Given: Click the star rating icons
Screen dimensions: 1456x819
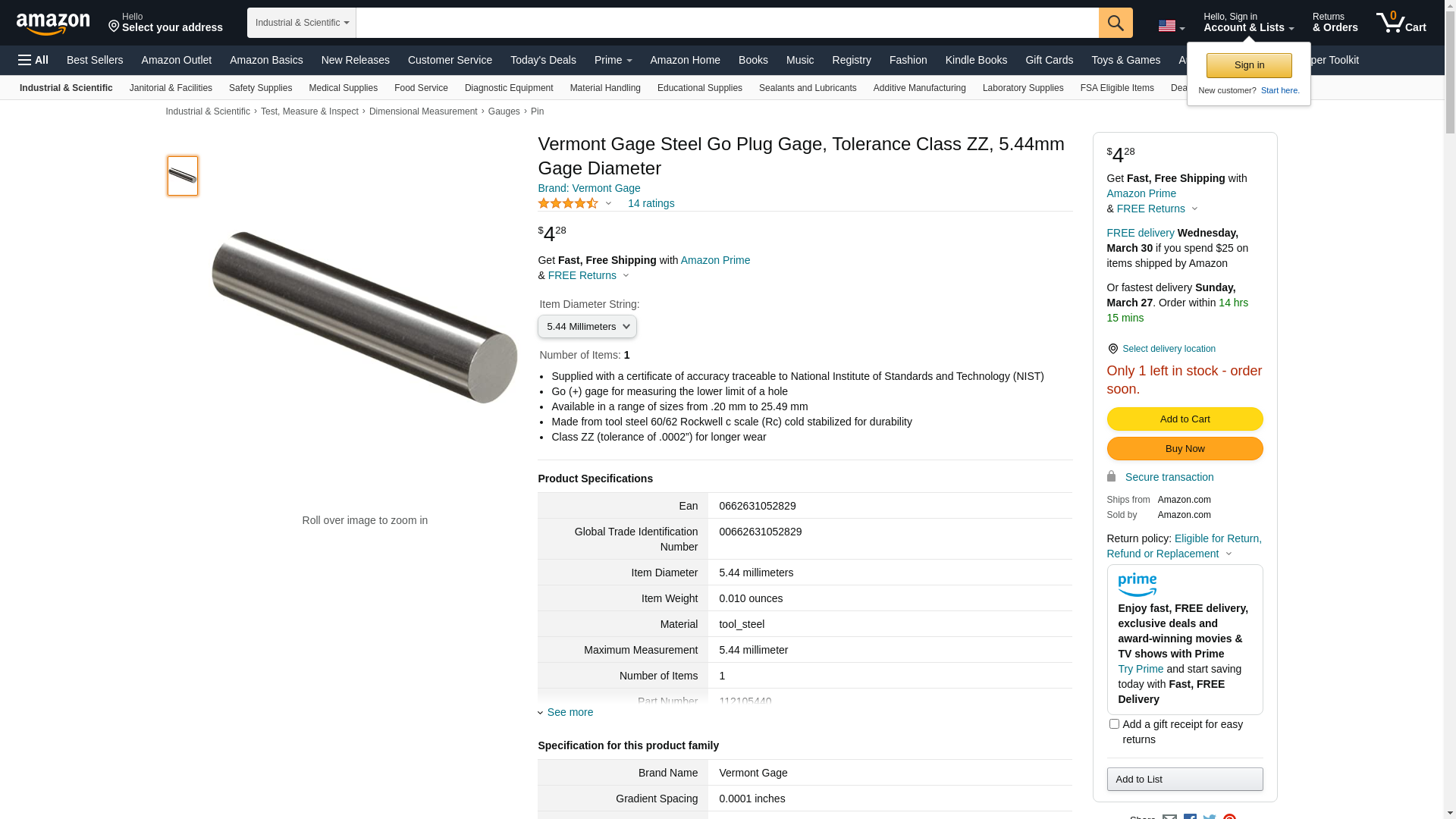Looking at the screenshot, I should tap(568, 203).
